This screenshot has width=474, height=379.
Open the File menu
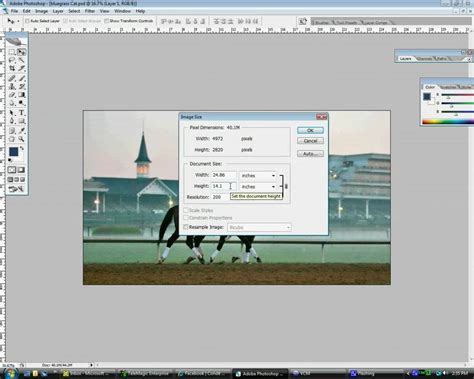(14, 11)
